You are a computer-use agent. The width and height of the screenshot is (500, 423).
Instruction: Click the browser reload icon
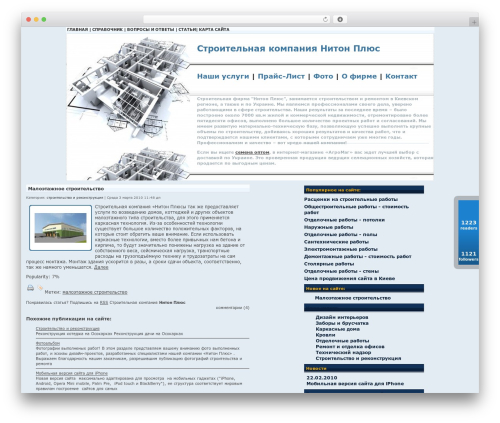(x=325, y=19)
